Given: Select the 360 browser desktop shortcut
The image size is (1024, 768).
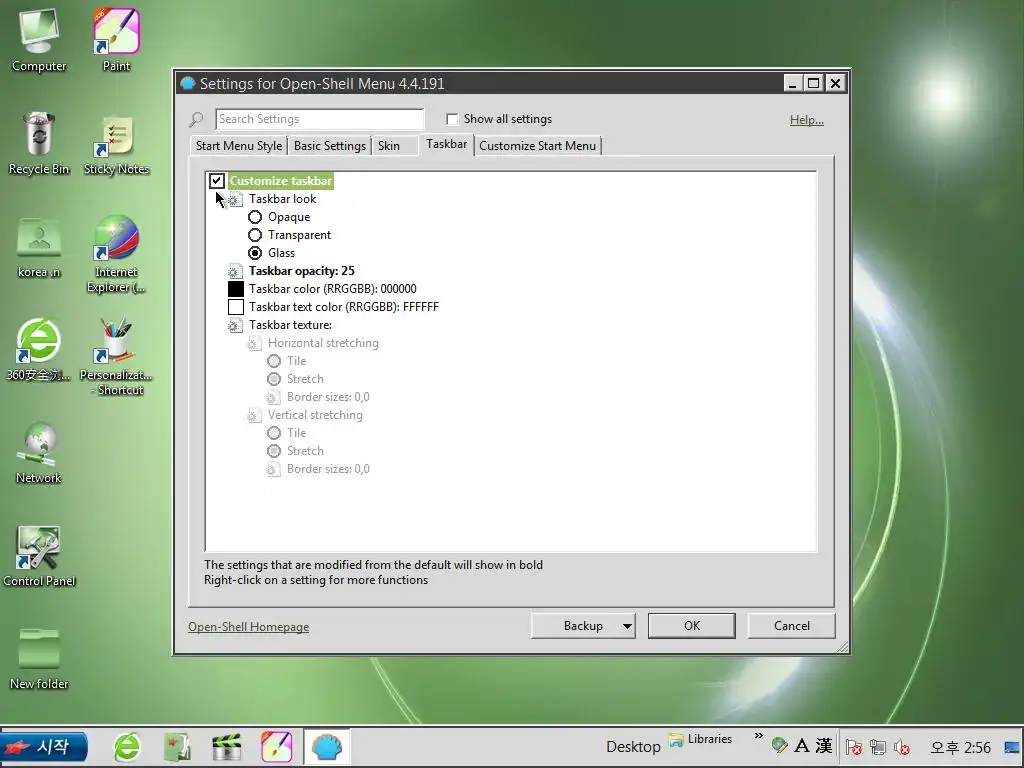Looking at the screenshot, I should point(39,349).
